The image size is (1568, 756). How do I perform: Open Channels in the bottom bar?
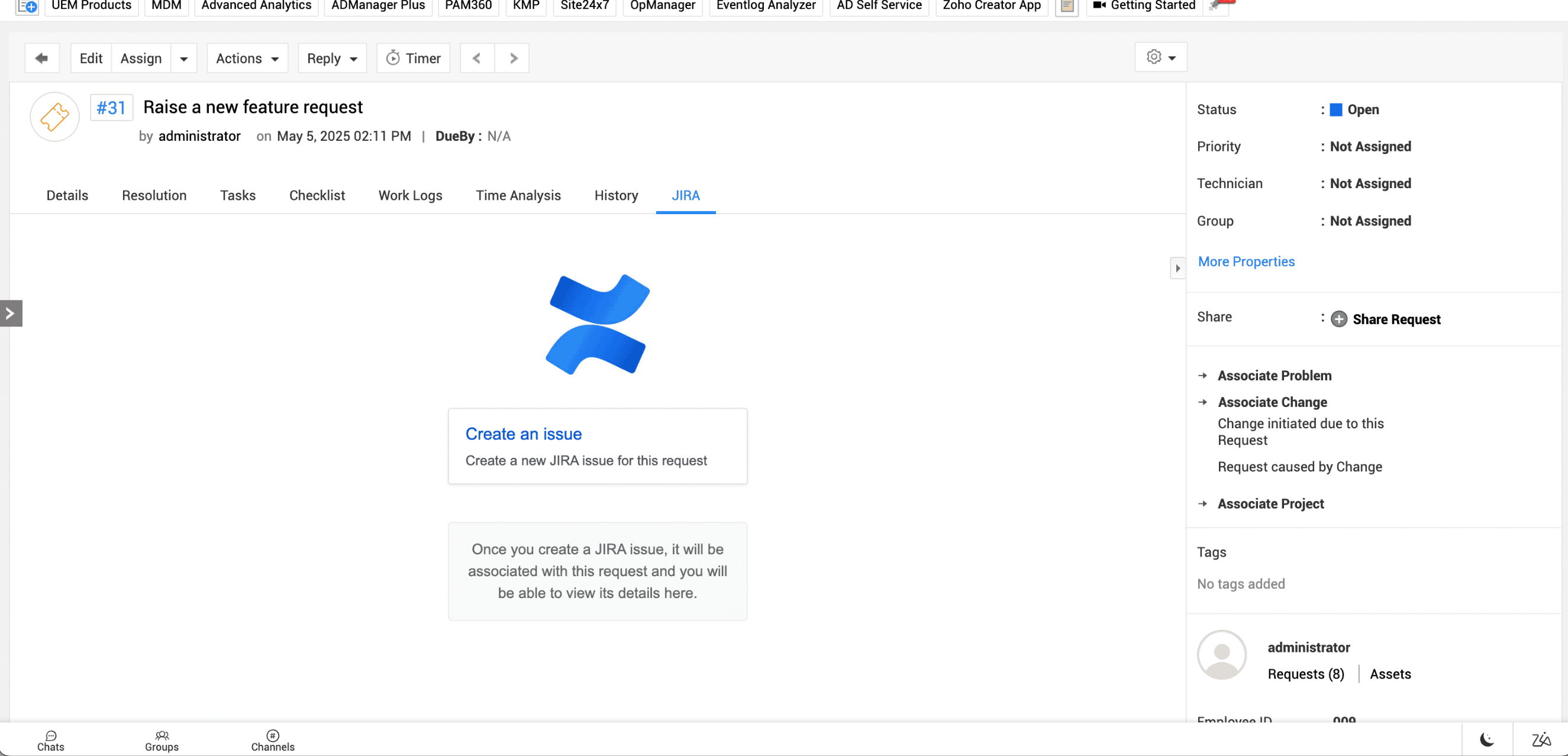[x=273, y=741]
